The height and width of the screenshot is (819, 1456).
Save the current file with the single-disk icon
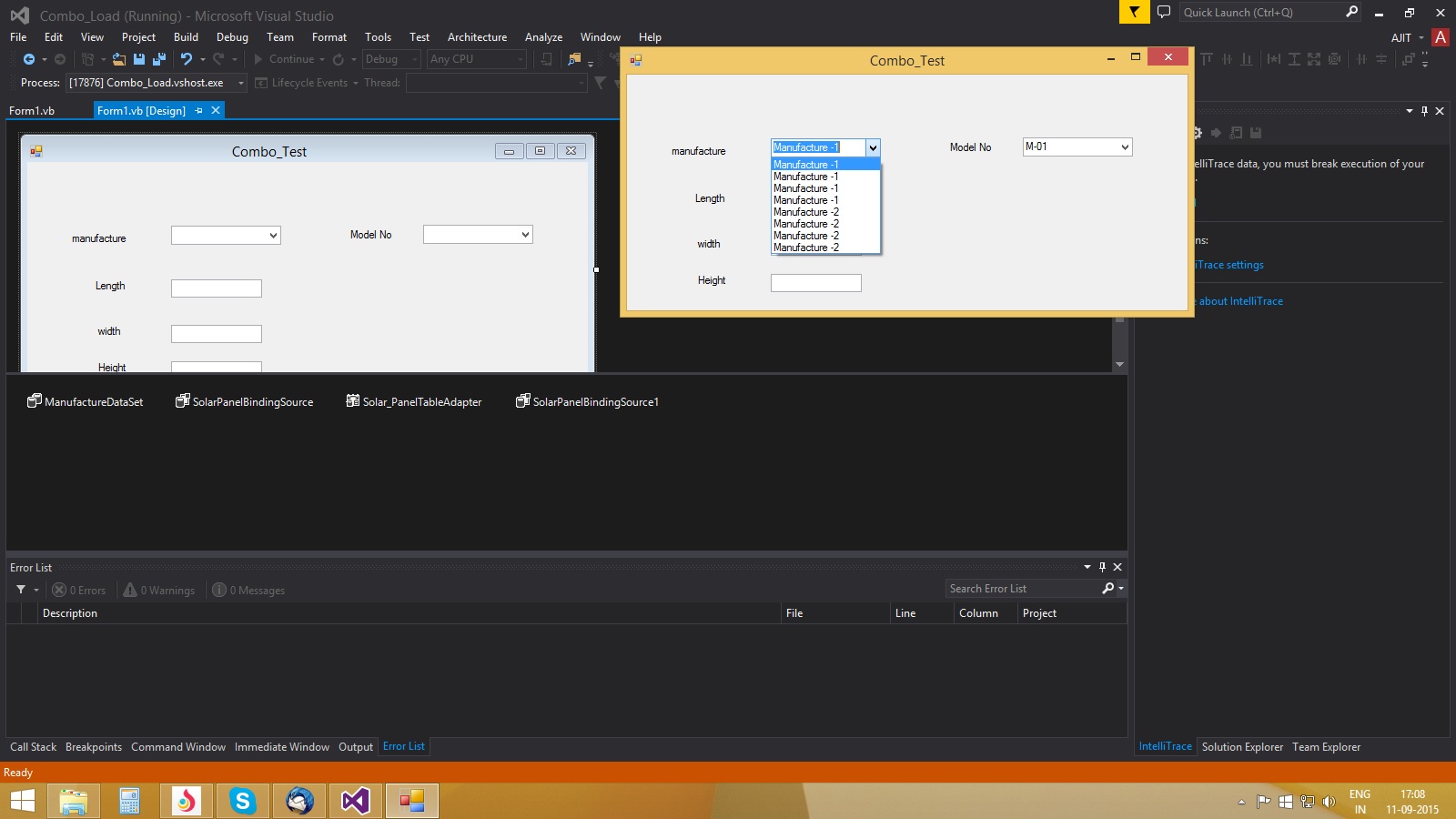point(139,59)
